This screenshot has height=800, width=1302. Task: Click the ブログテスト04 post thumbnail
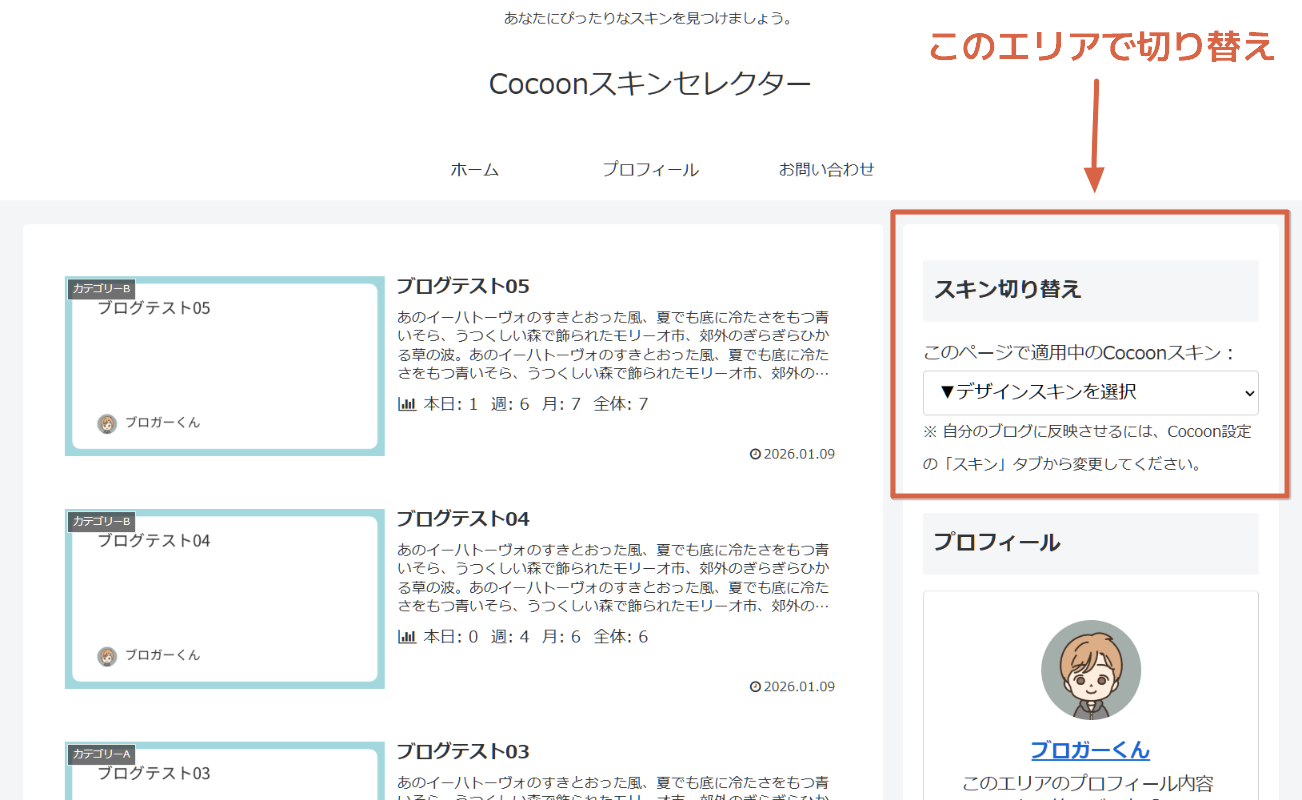coord(225,599)
